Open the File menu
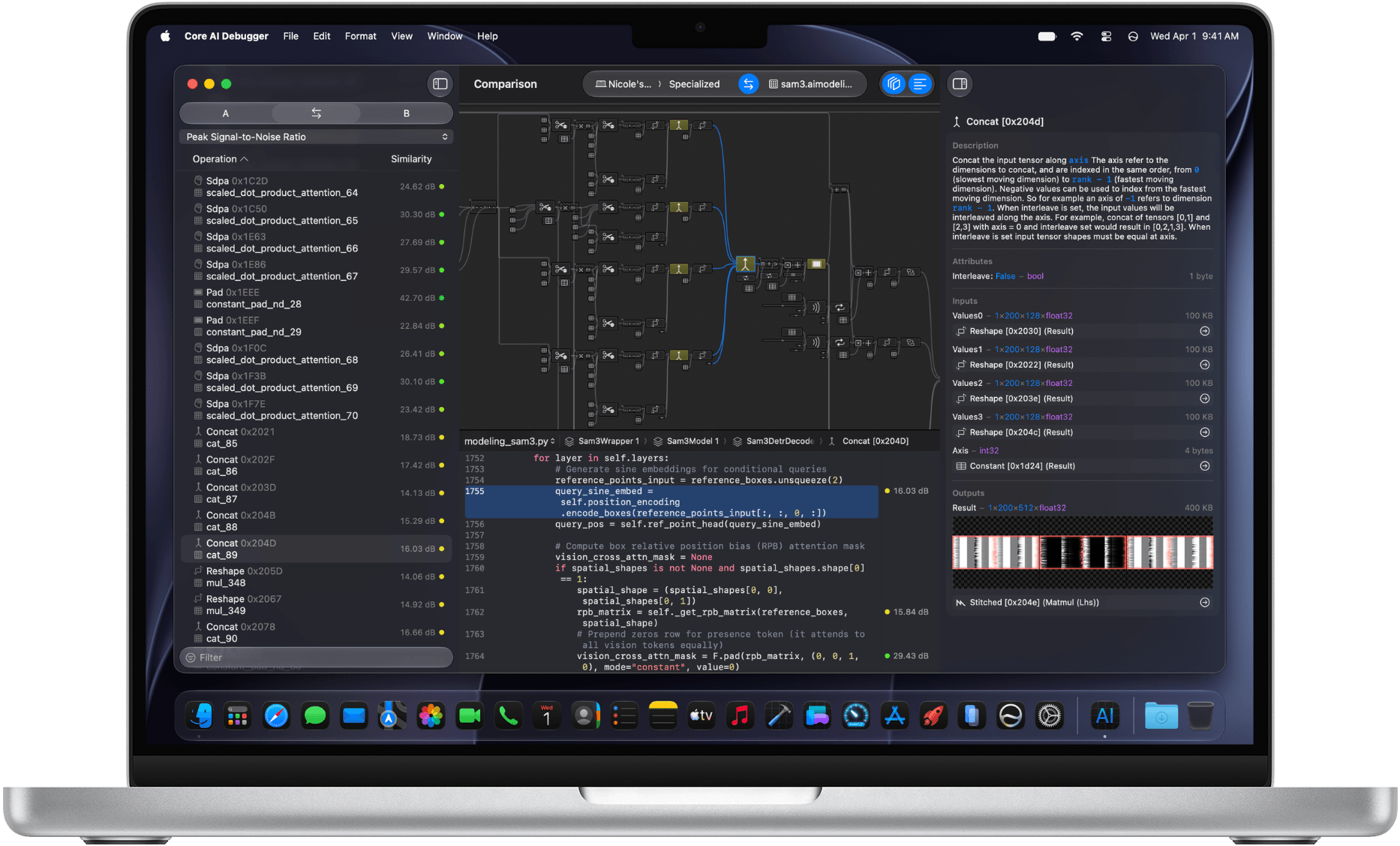 [291, 36]
